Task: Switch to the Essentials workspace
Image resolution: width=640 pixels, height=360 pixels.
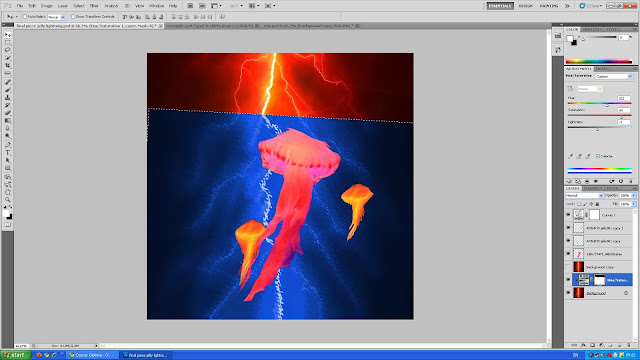Action: tap(500, 6)
